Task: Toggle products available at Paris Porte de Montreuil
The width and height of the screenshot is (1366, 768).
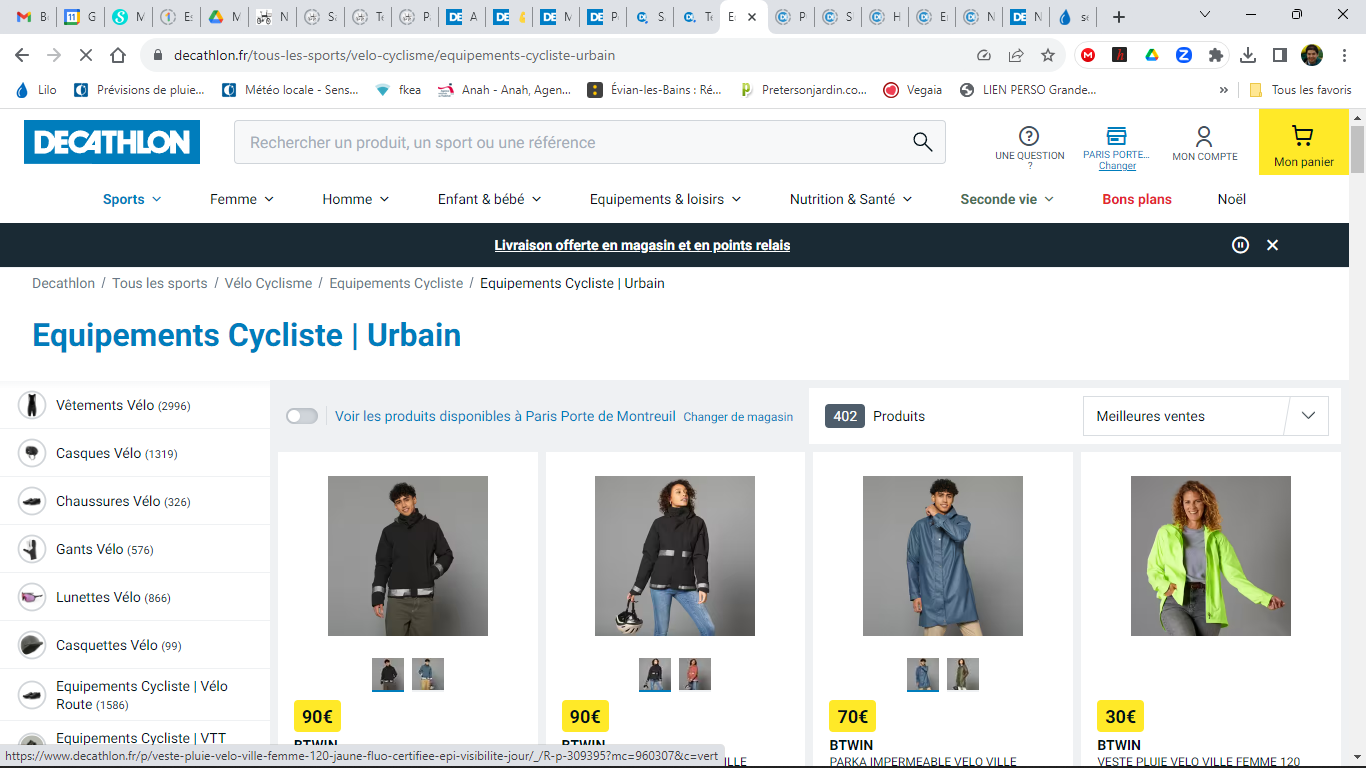Action: click(302, 416)
